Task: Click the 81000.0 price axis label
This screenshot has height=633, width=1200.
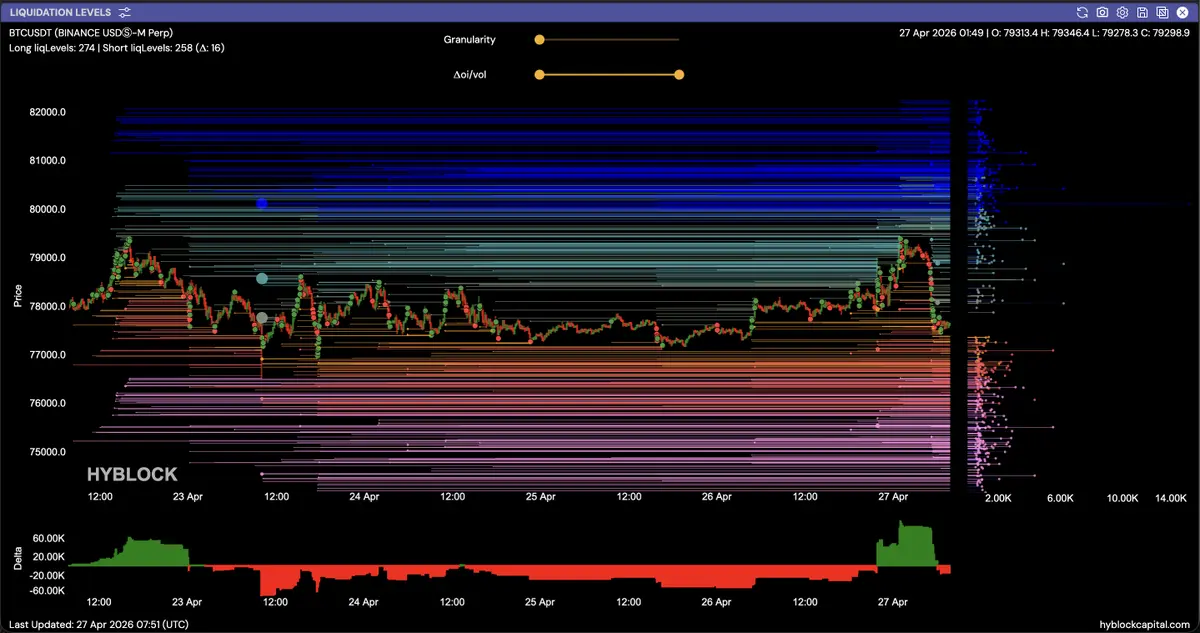Action: coord(47,160)
